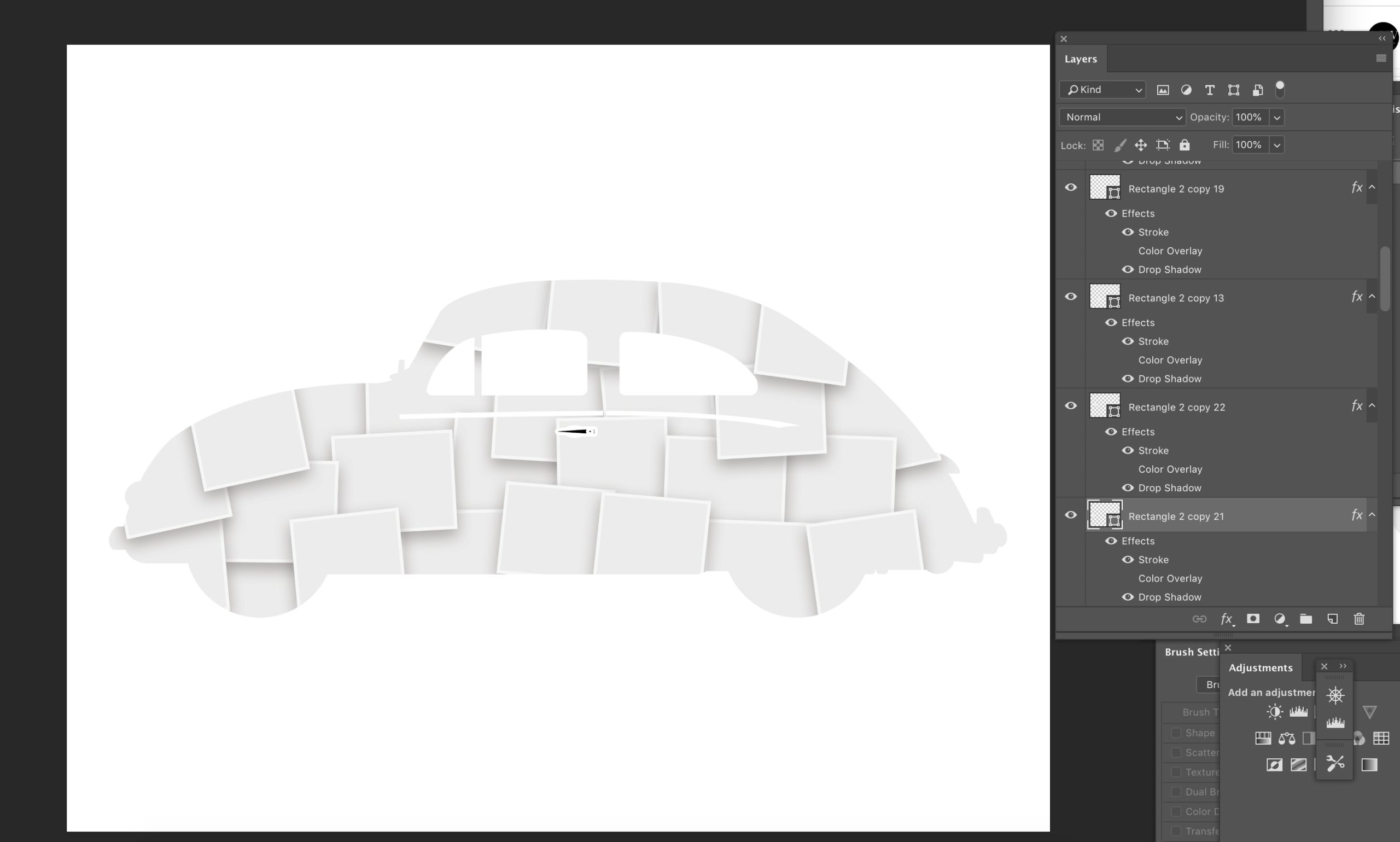The height and width of the screenshot is (842, 1400).
Task: Open the Layers panel menu
Action: click(x=1381, y=59)
